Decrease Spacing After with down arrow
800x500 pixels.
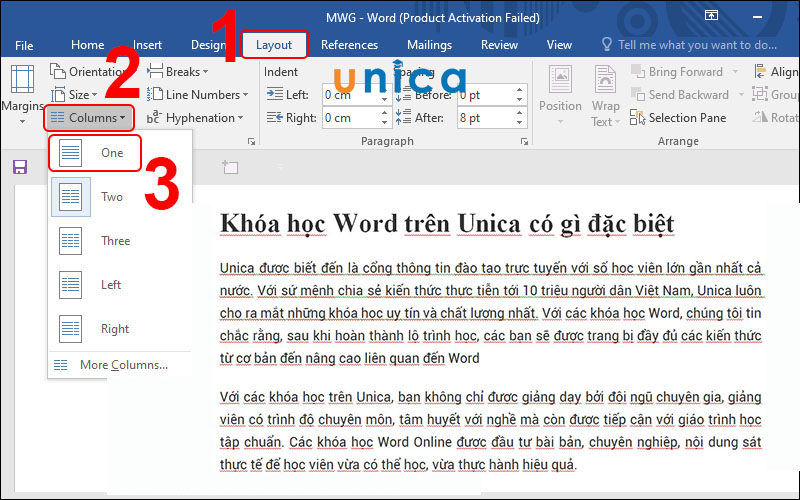519,123
